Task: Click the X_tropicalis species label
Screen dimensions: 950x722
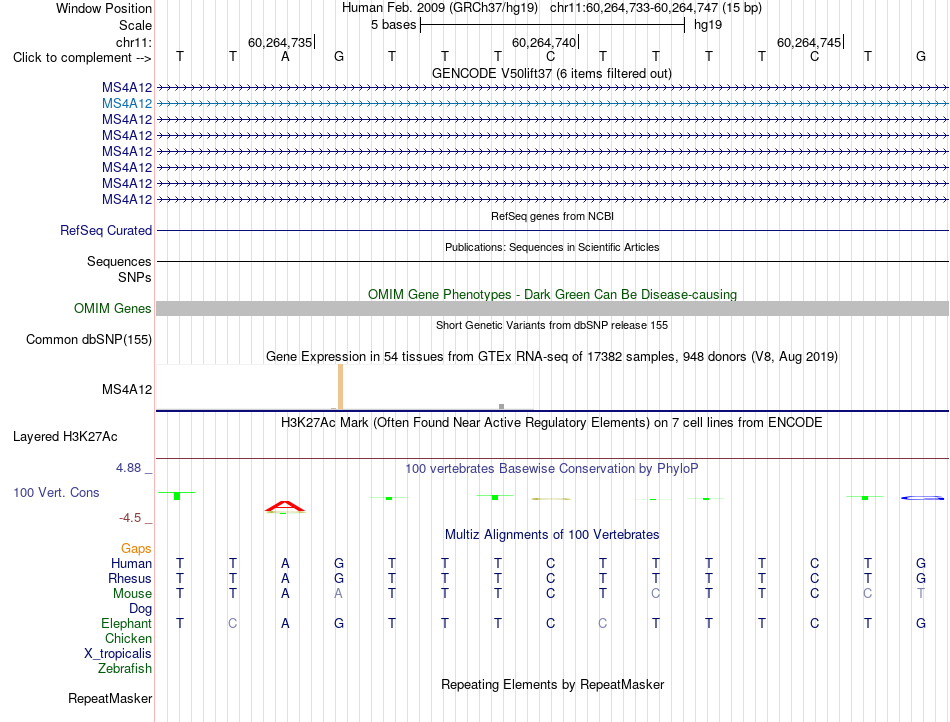Action: 118,654
